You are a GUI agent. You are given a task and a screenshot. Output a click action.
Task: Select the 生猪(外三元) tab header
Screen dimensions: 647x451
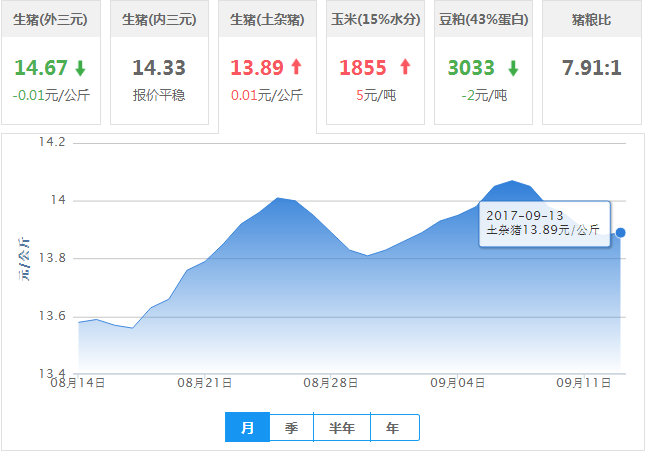point(52,19)
